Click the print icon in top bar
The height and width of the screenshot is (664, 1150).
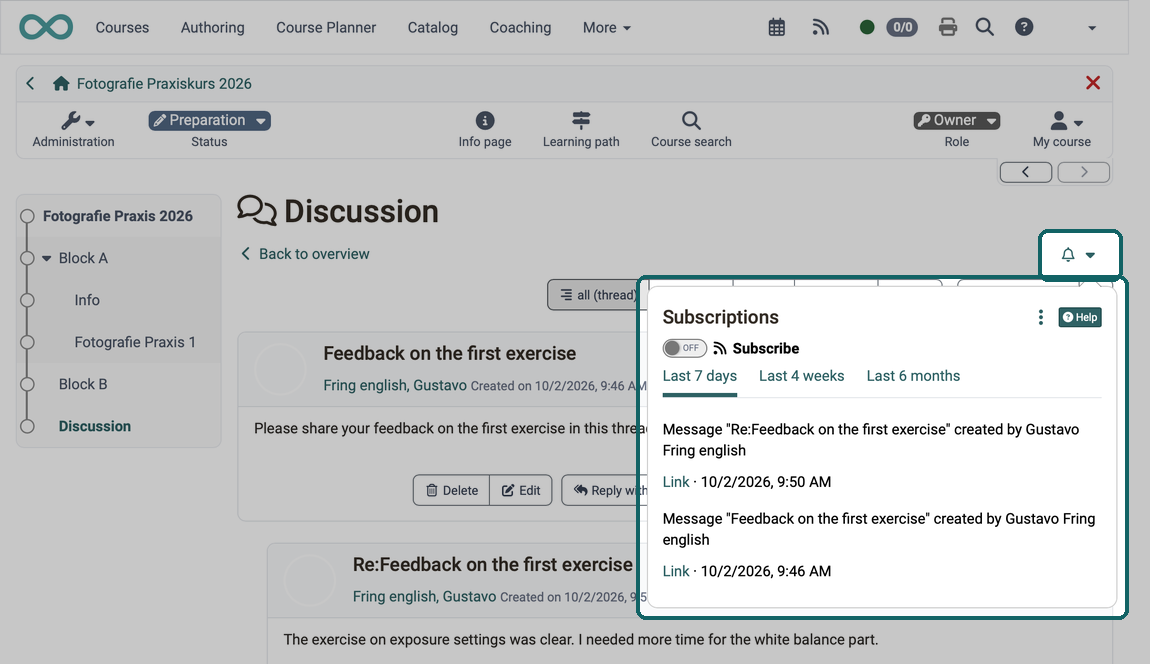948,28
